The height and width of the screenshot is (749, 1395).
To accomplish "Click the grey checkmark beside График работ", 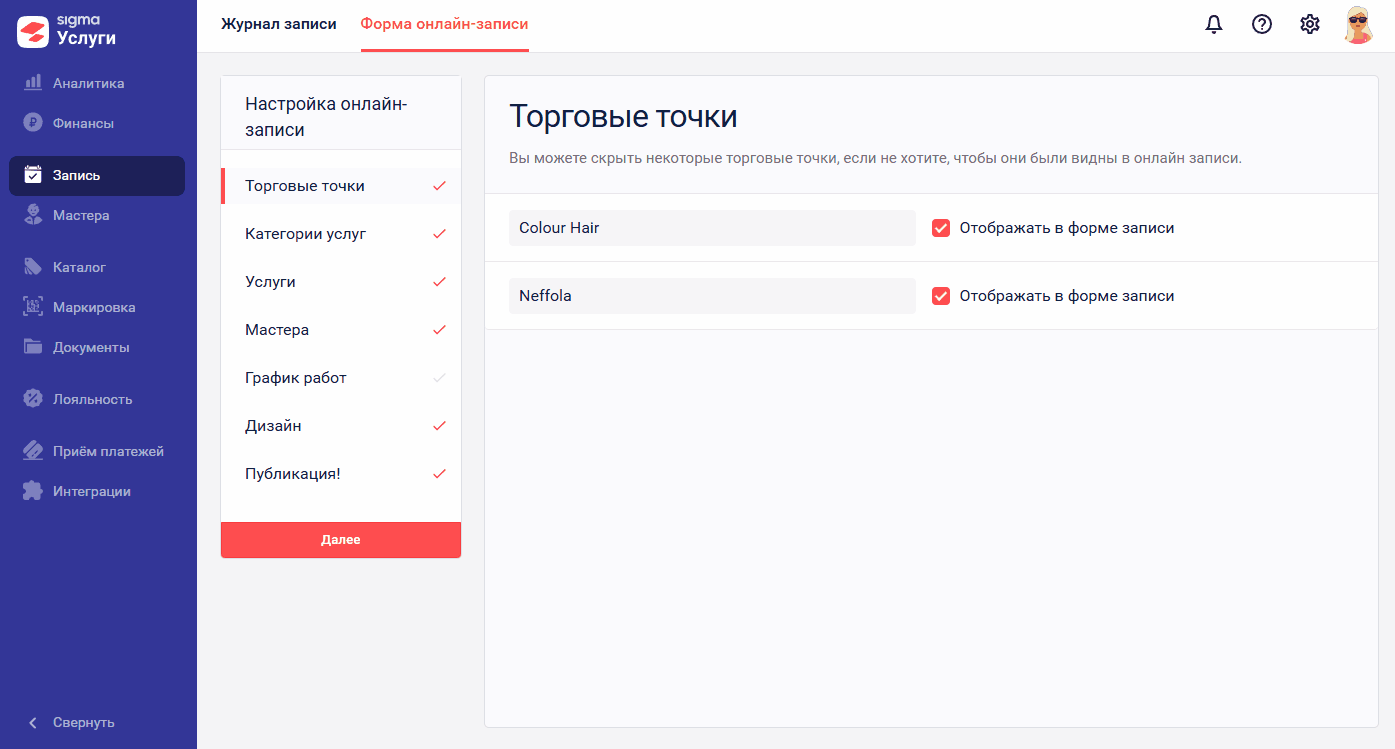I will (439, 378).
